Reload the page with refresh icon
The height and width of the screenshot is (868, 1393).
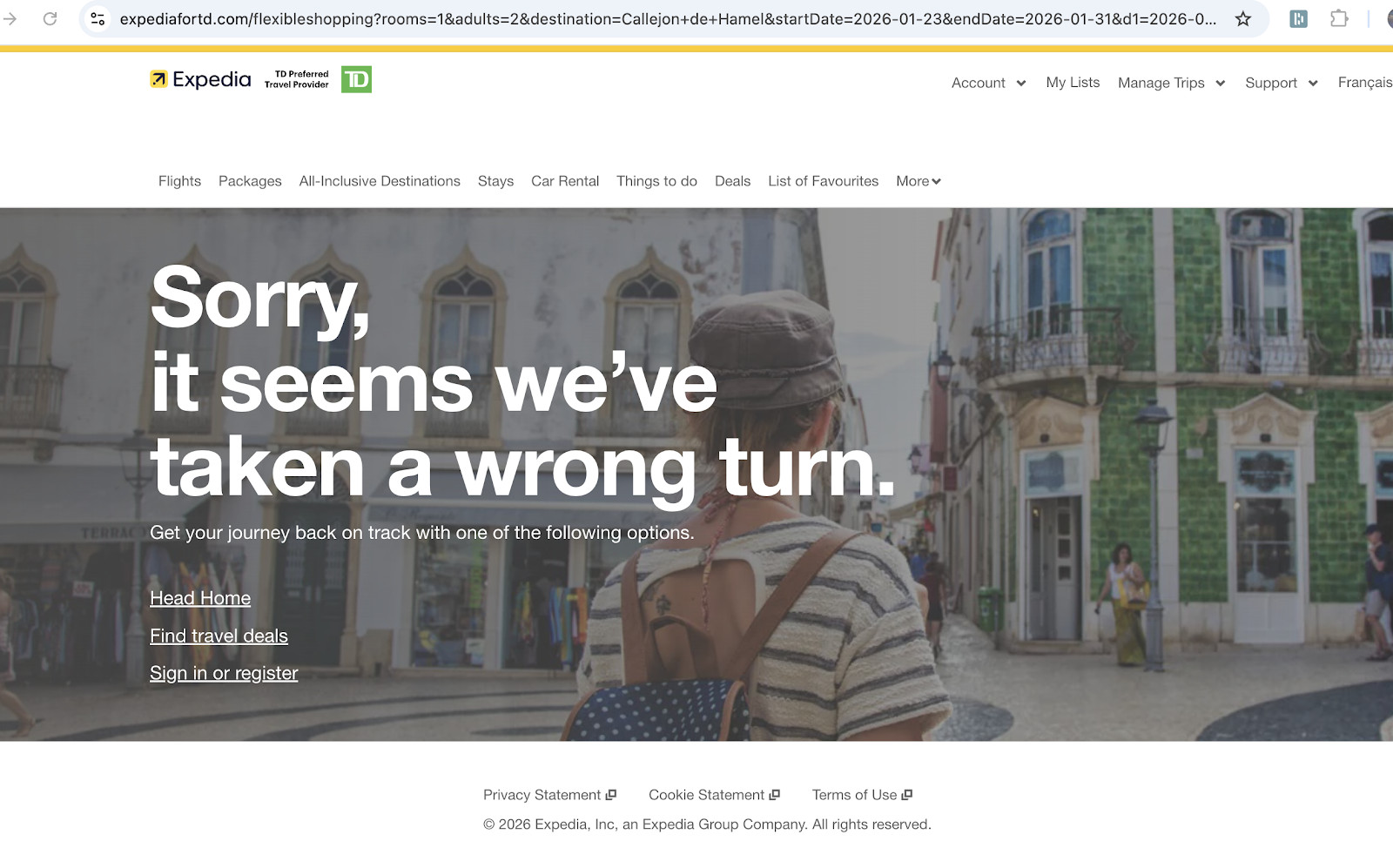pos(50,18)
